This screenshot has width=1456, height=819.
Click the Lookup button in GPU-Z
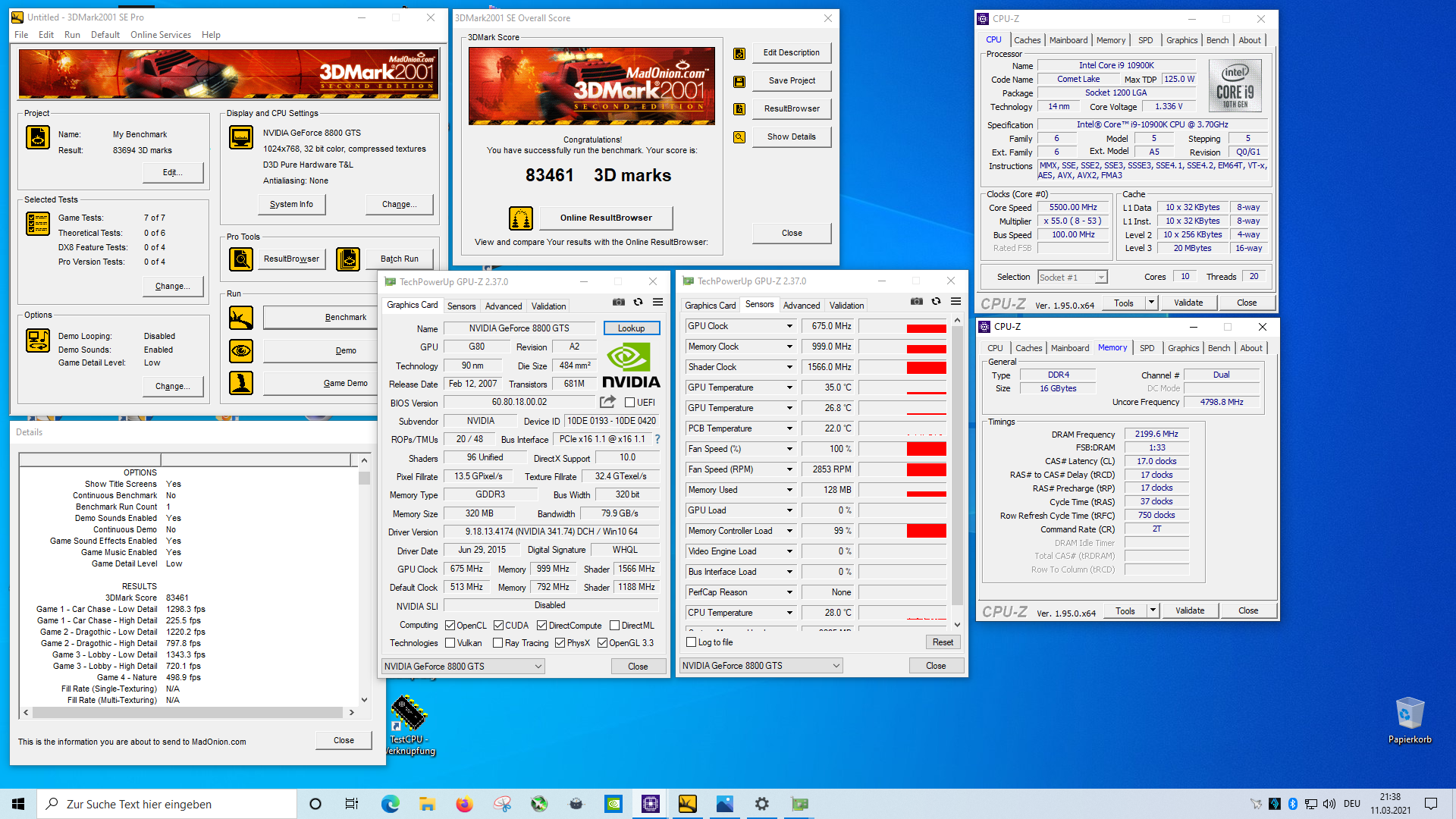631,328
